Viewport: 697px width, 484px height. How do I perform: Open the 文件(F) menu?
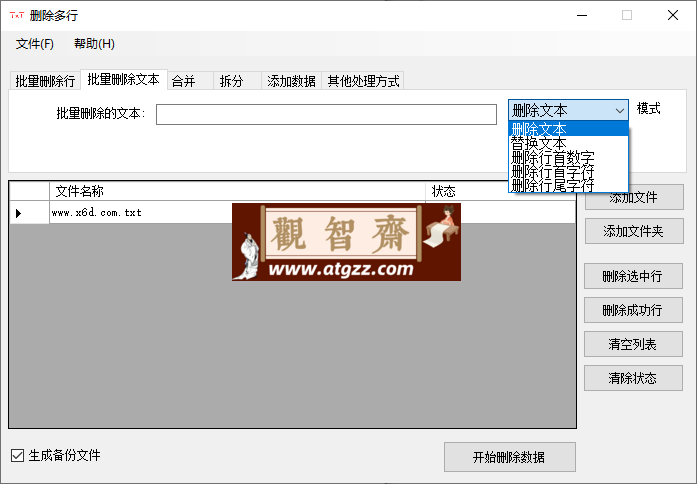35,44
